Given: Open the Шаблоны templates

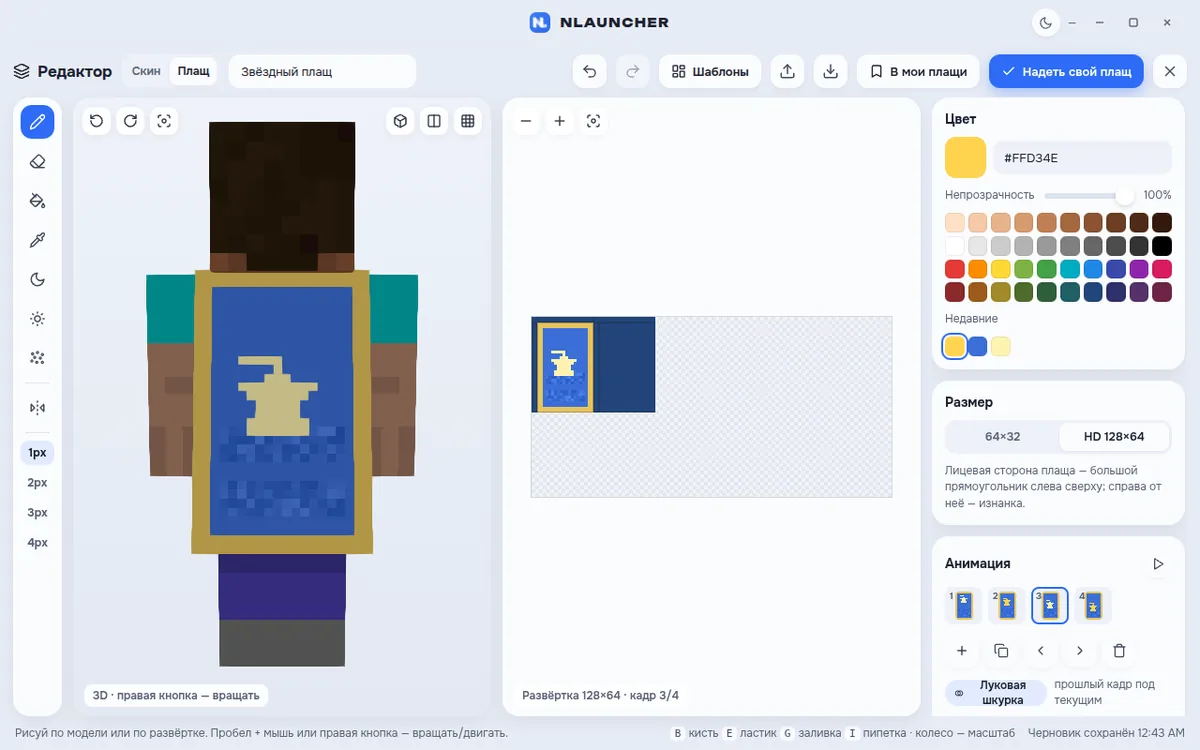Looking at the screenshot, I should pyautogui.click(x=710, y=71).
